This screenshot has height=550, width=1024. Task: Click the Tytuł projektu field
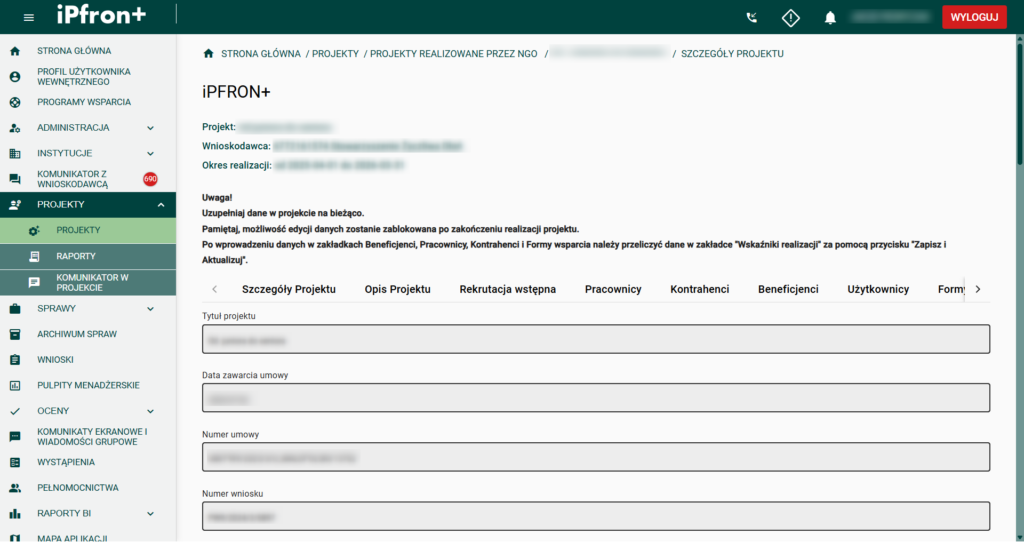(596, 339)
